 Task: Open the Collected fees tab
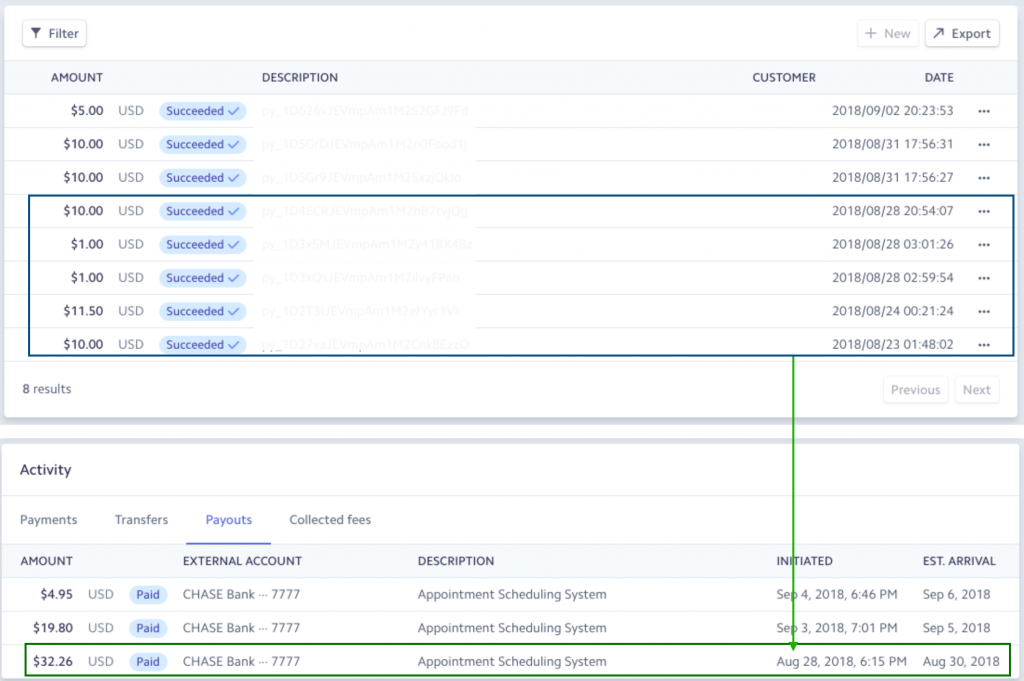[330, 520]
